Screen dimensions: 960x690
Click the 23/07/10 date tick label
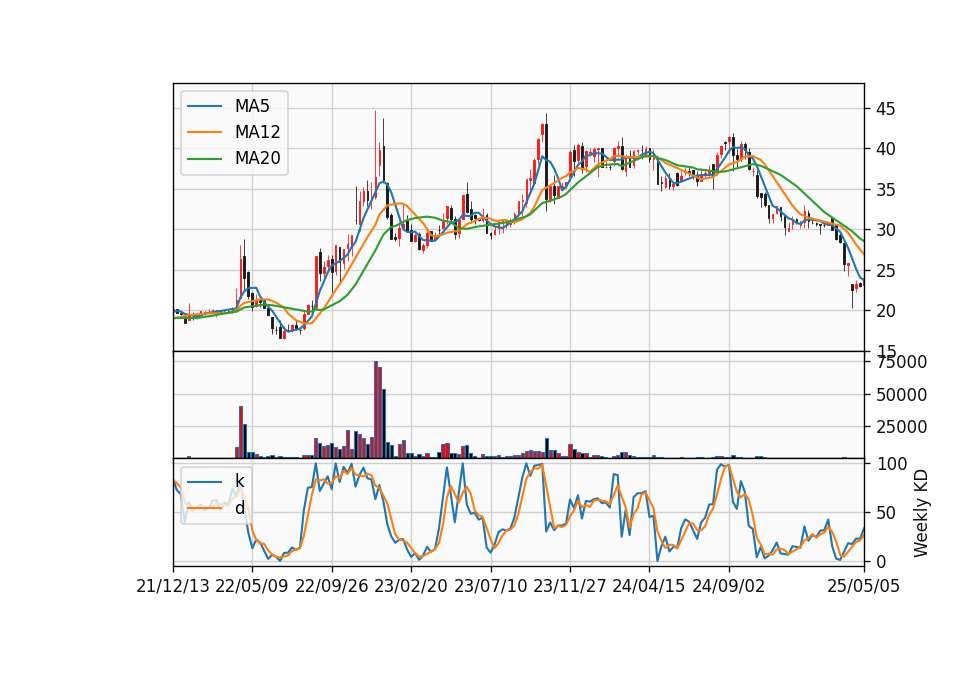point(490,587)
